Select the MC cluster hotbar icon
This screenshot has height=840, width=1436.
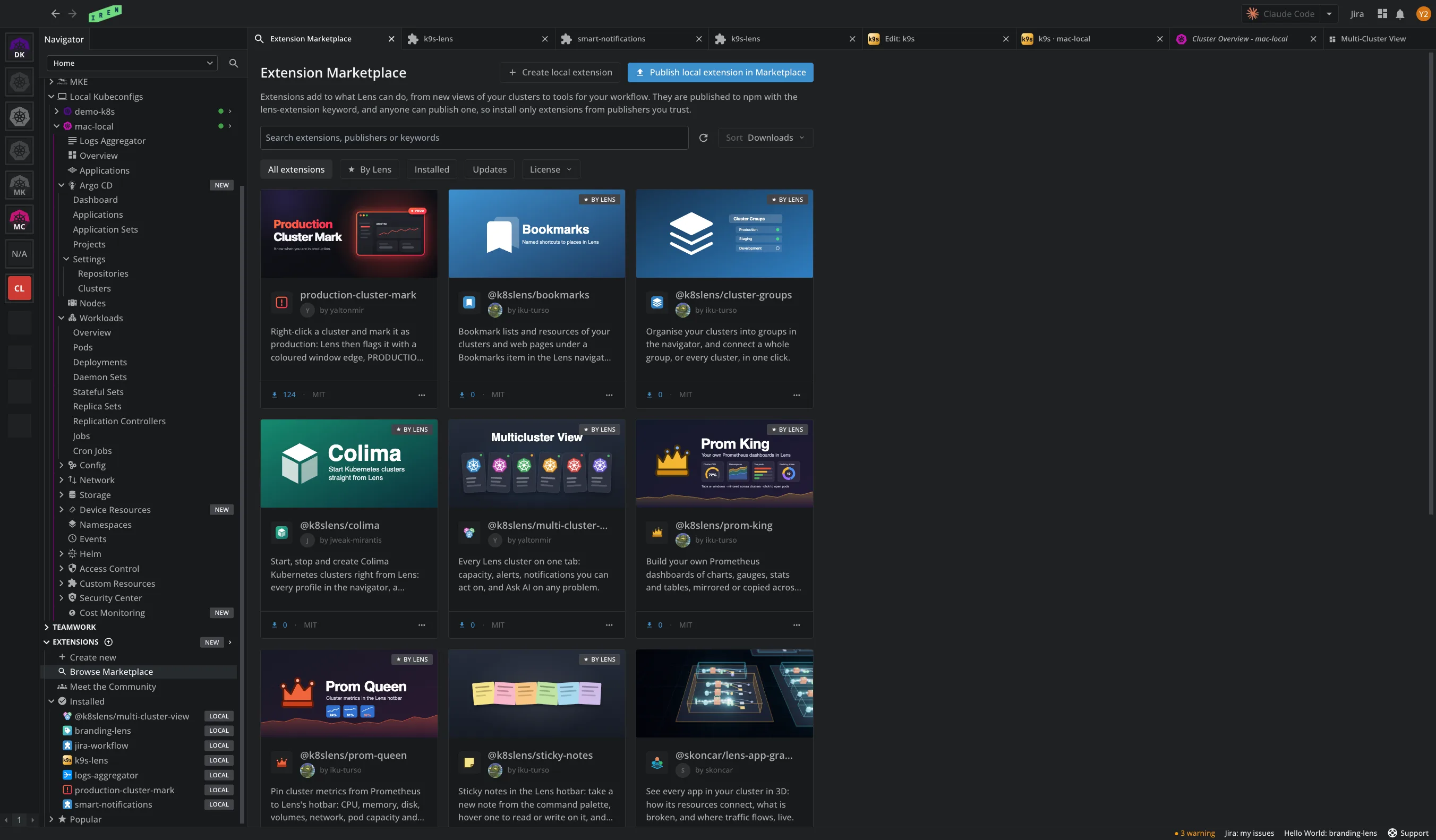point(19,219)
